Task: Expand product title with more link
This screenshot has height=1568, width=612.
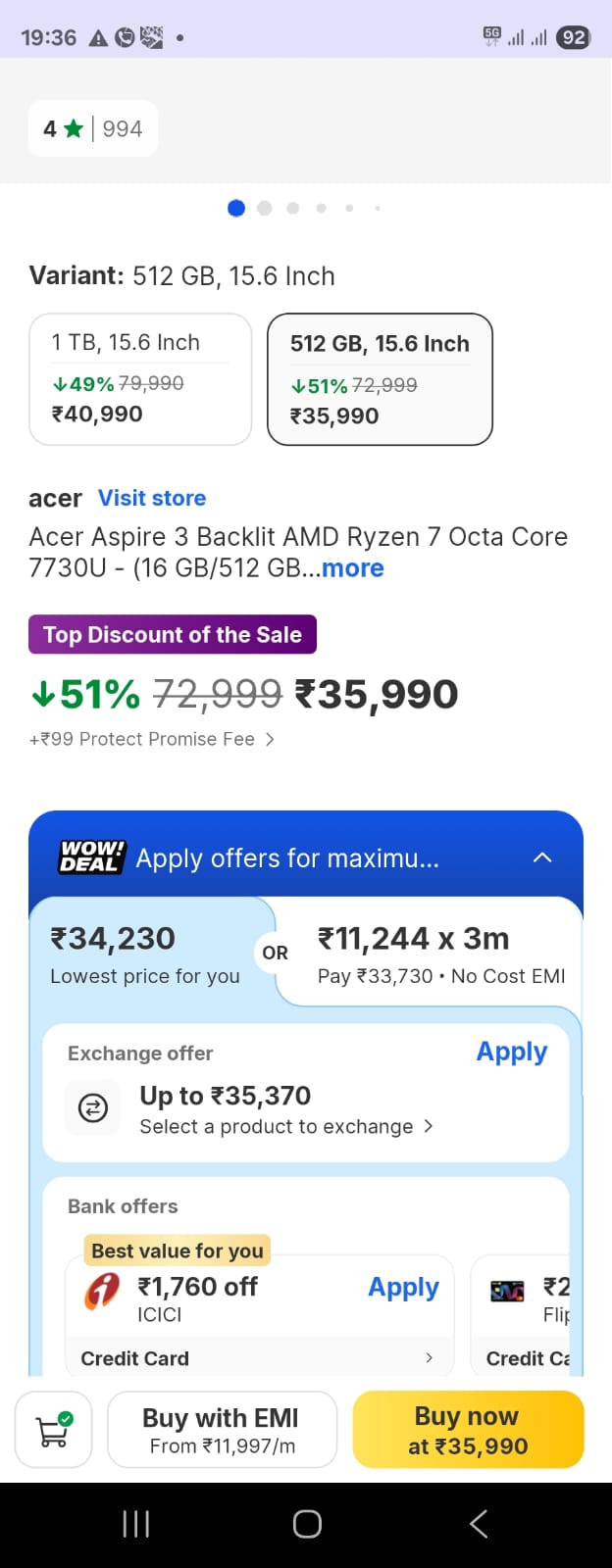Action: 353,568
